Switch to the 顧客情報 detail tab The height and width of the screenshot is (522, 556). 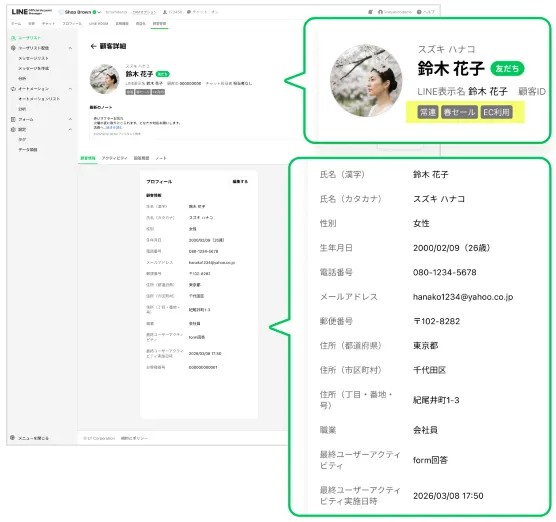tap(88, 158)
